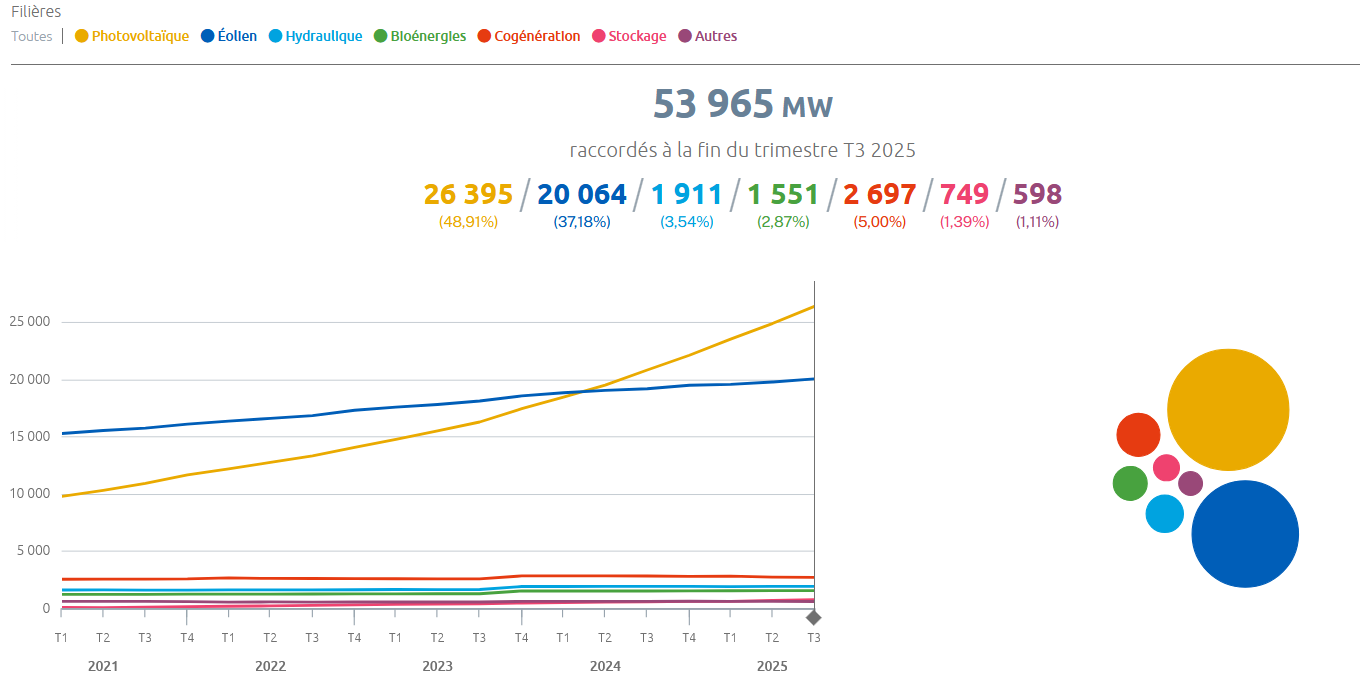This screenshot has width=1360, height=692.
Task: Click the 26 395 Photovoltaïque value
Action: pos(468,194)
